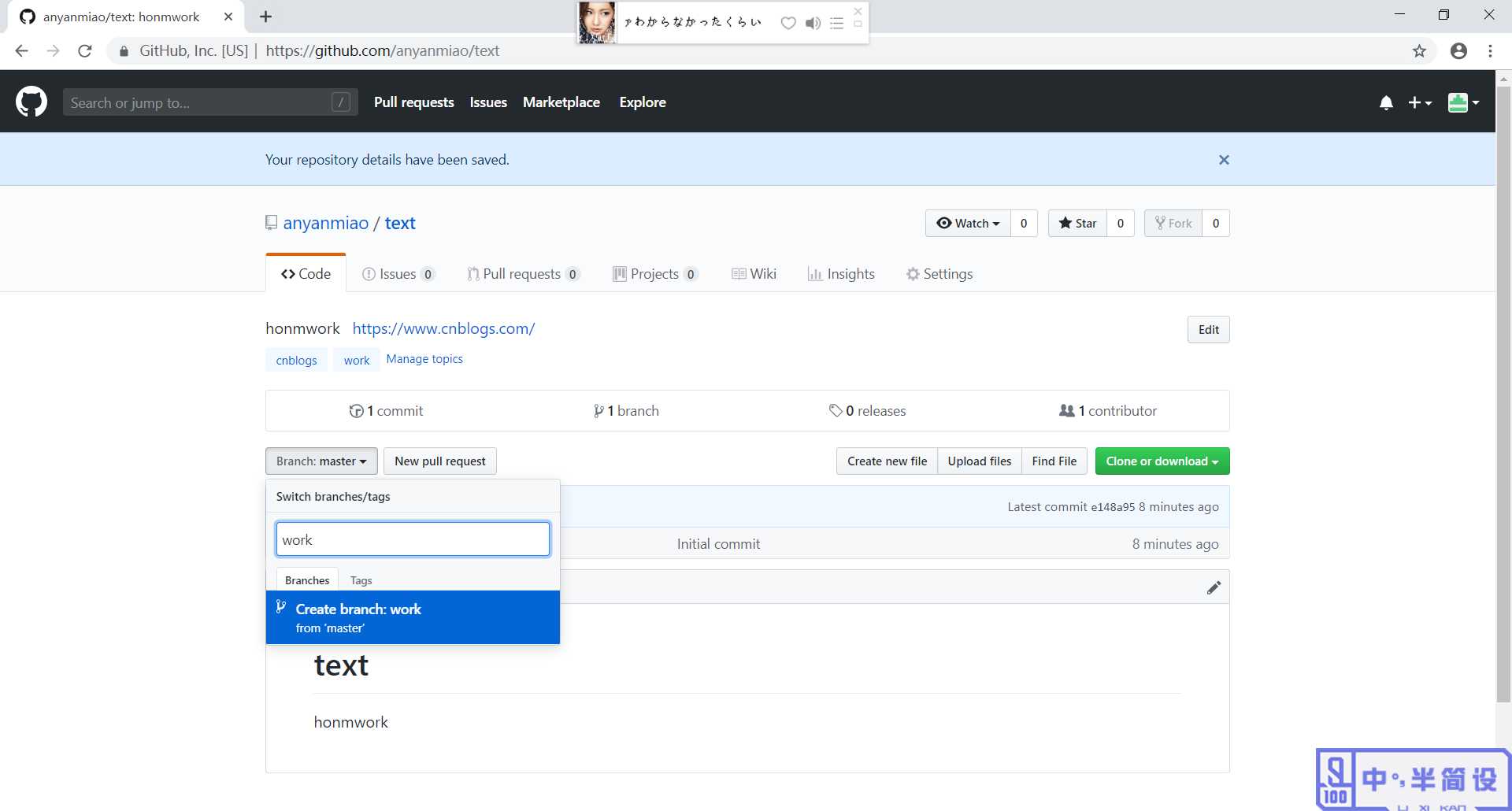Screen dimensions: 1512x811
Task: Switch to Branches tab in dropdown
Action: pyautogui.click(x=307, y=580)
